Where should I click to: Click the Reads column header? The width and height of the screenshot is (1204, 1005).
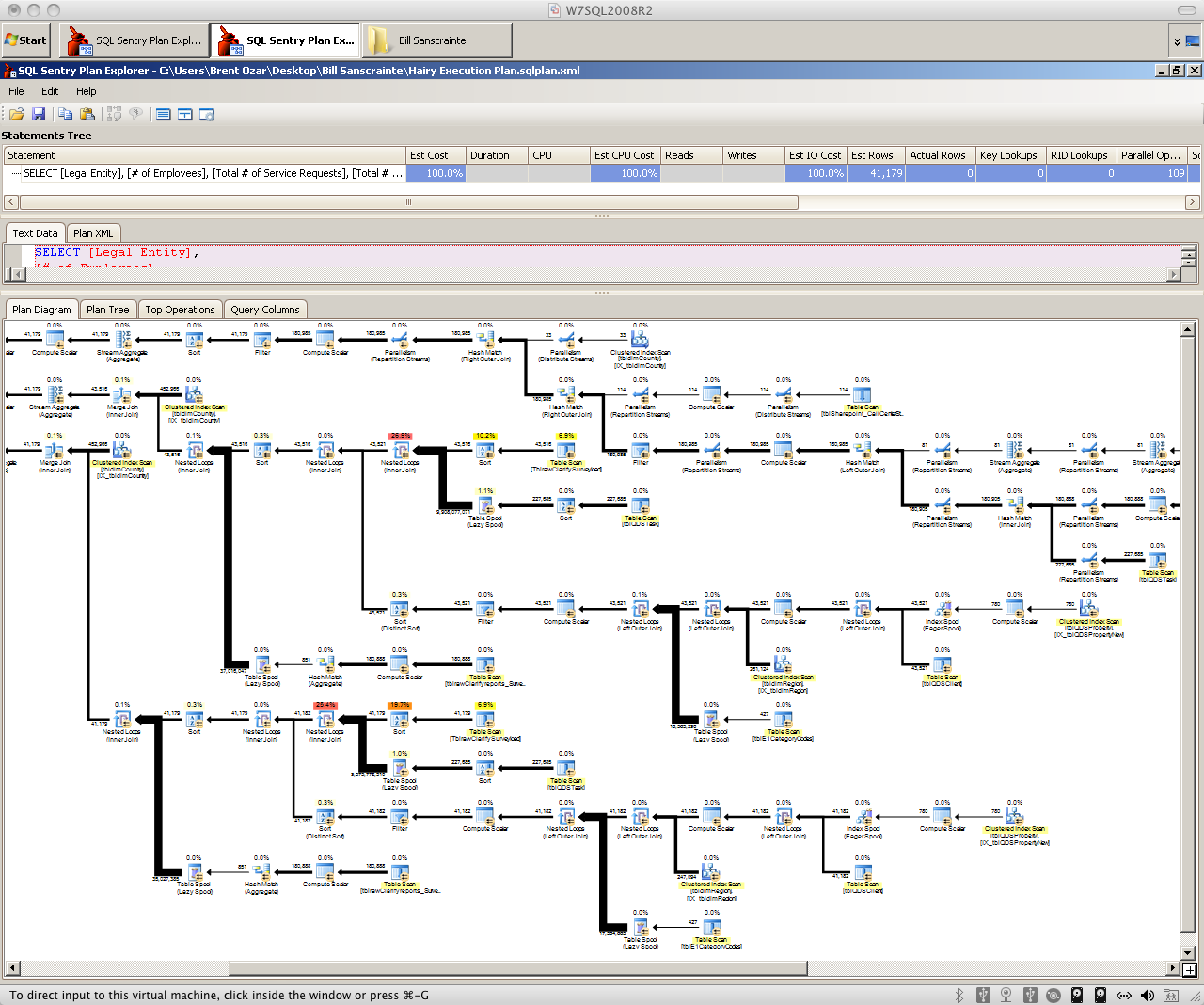[691, 155]
